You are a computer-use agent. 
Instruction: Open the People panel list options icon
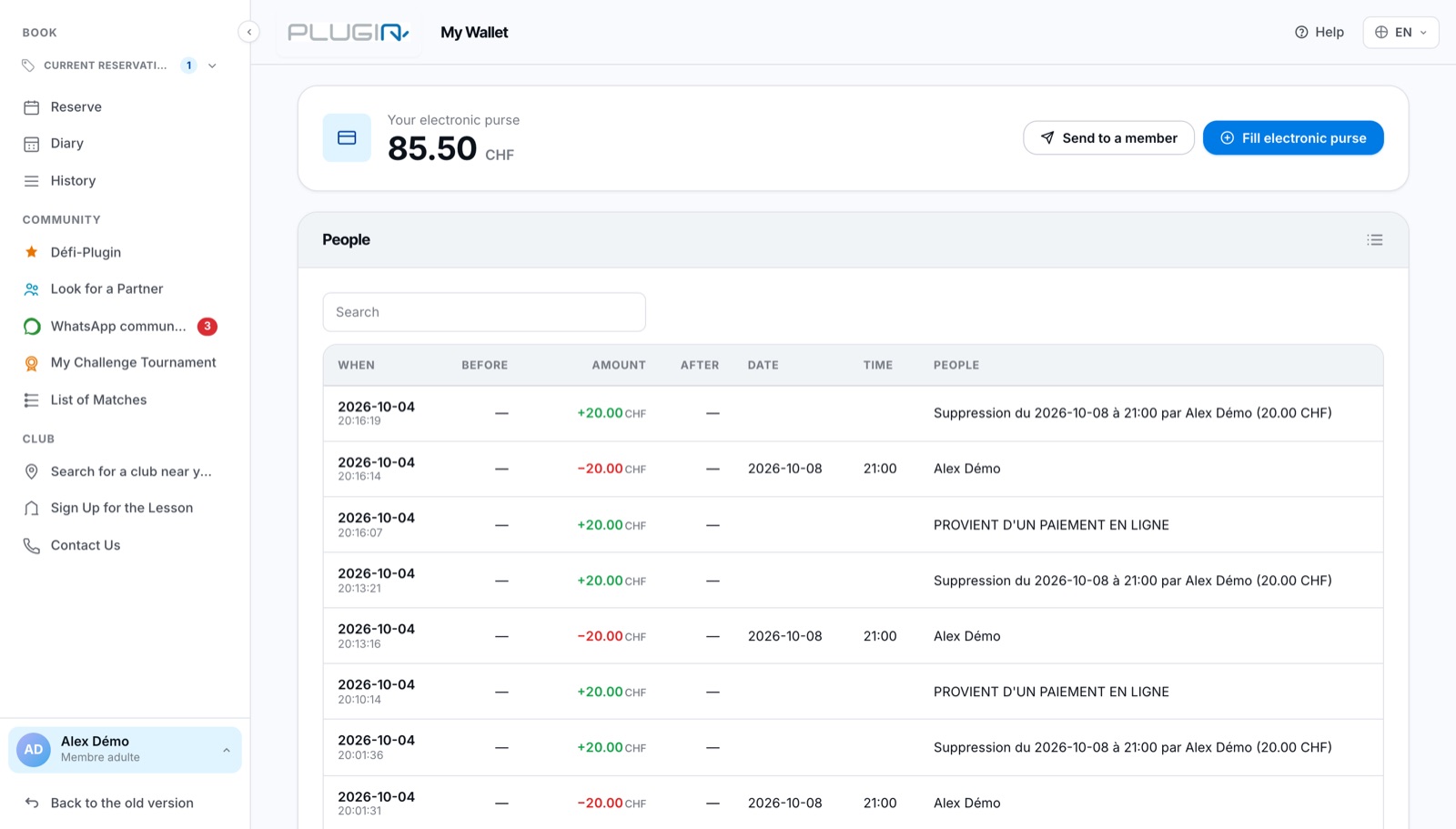coord(1375,240)
